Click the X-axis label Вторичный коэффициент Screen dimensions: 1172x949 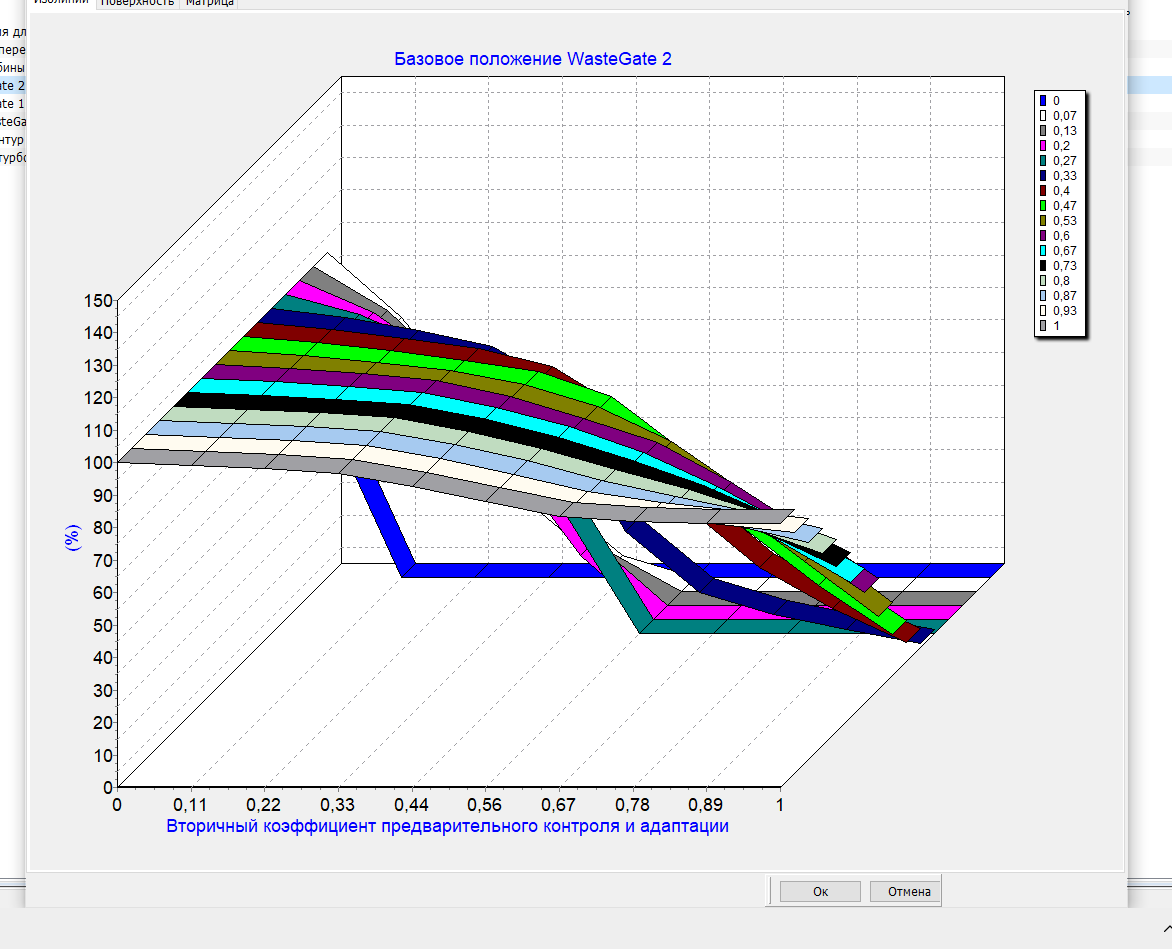447,826
